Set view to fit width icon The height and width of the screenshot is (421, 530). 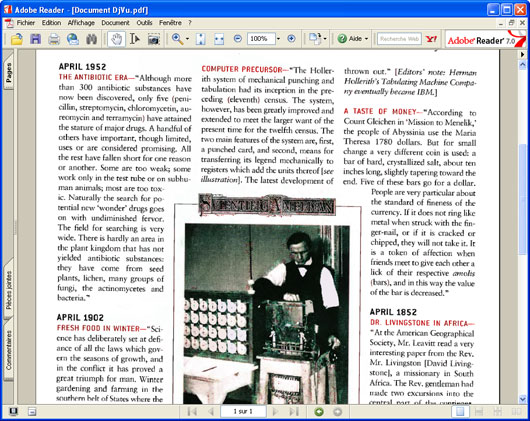coord(219,39)
